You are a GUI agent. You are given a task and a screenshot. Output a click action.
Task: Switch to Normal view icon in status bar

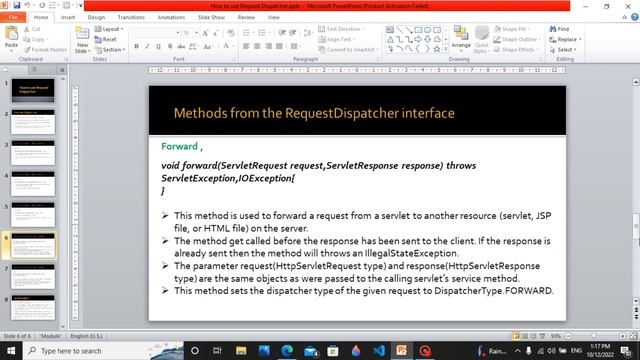516,336
